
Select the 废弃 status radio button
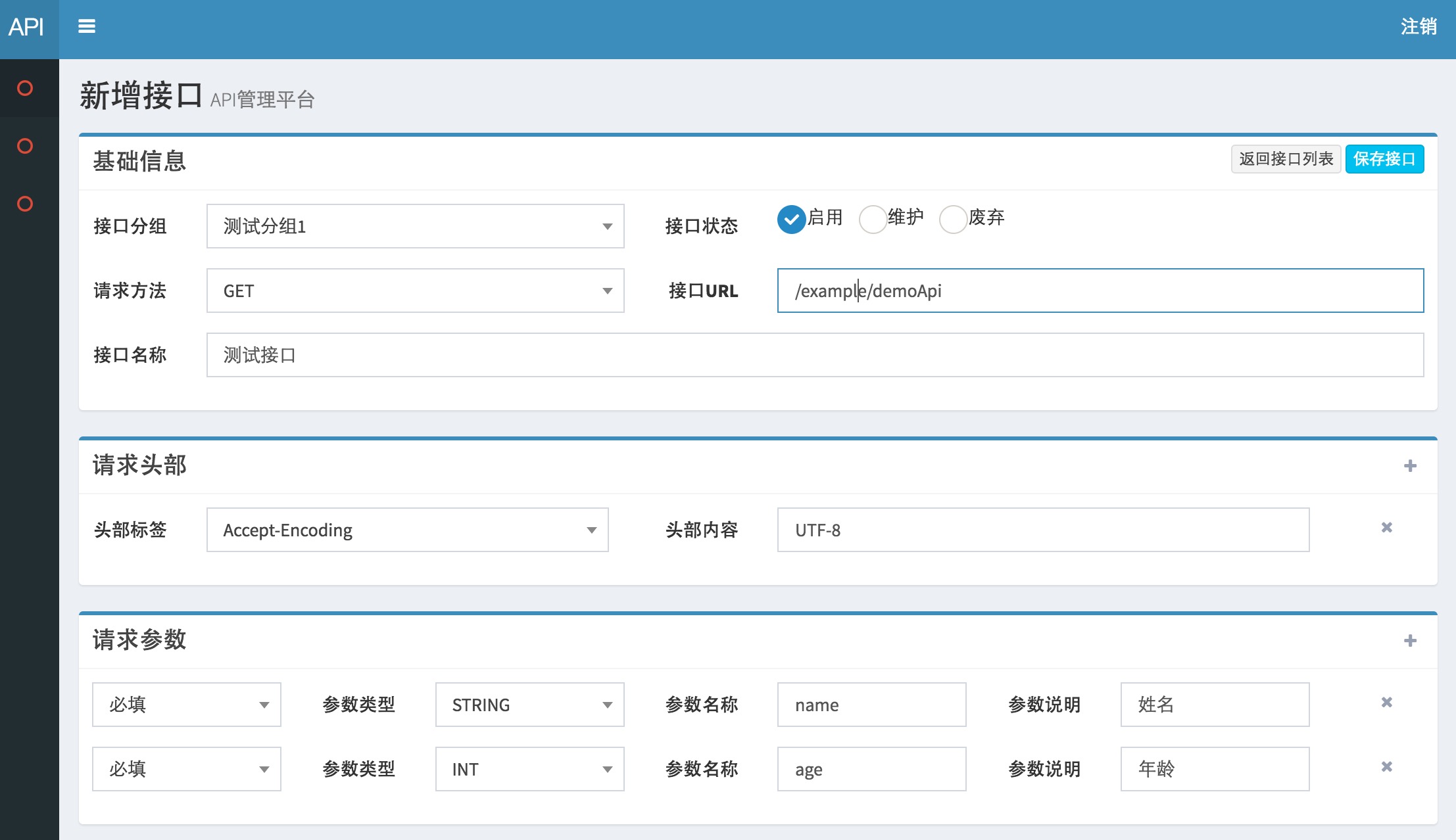(x=953, y=220)
